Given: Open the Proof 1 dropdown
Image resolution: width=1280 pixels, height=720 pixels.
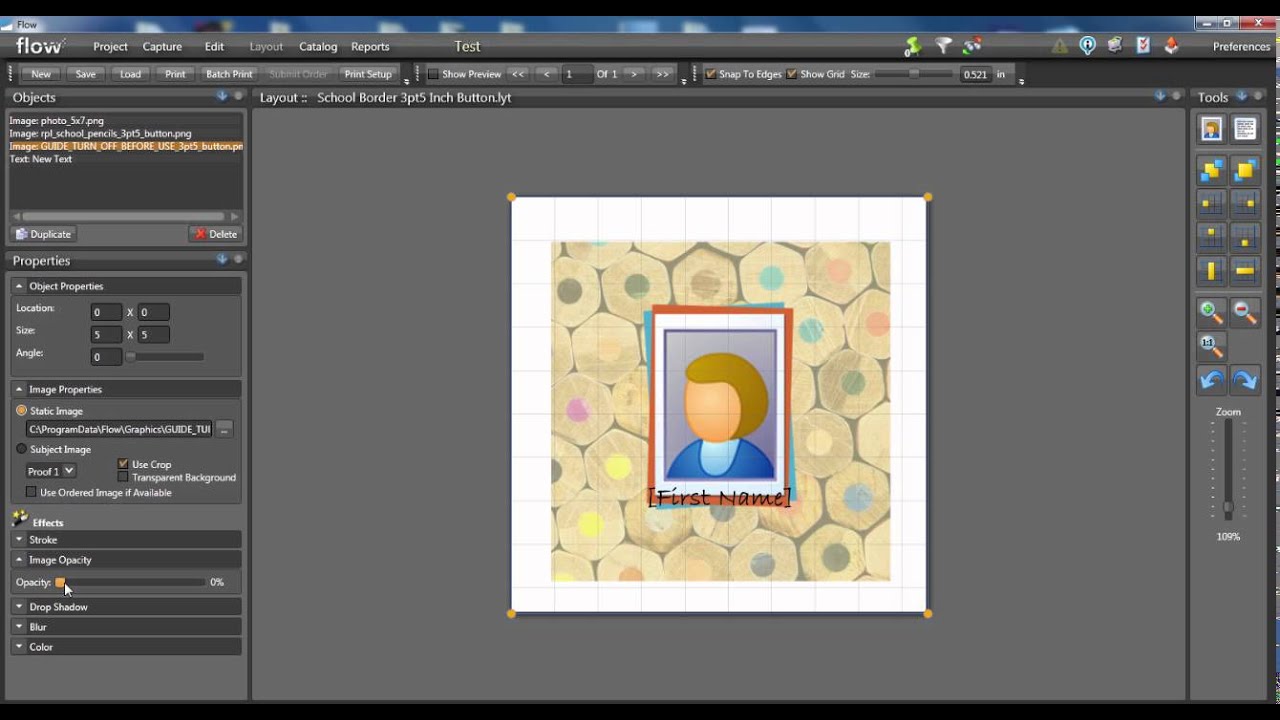Looking at the screenshot, I should pyautogui.click(x=51, y=471).
